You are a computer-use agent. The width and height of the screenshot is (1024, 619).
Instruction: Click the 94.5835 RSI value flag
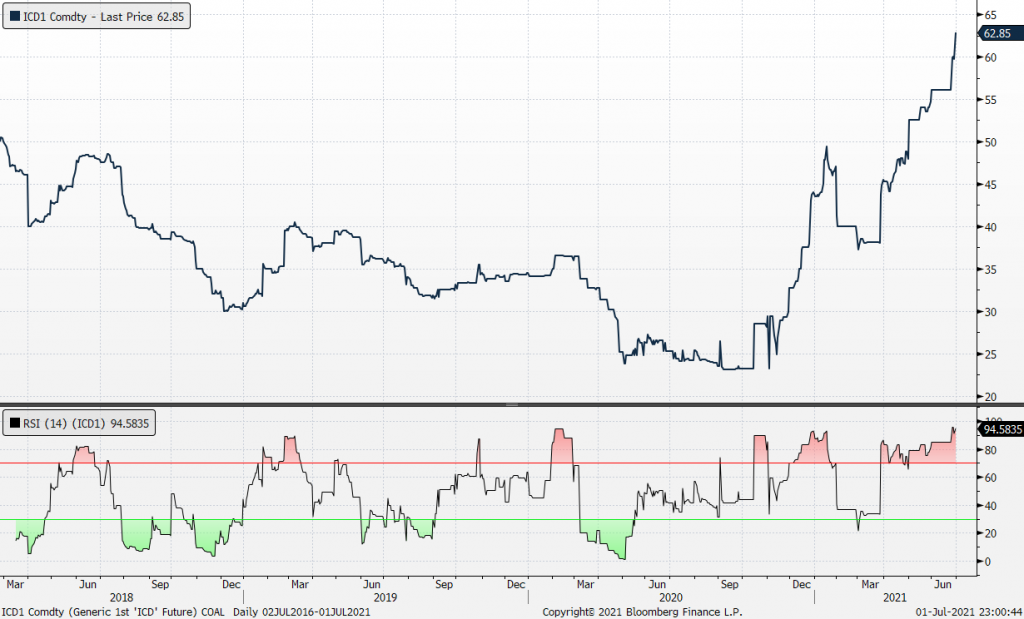click(x=1000, y=430)
